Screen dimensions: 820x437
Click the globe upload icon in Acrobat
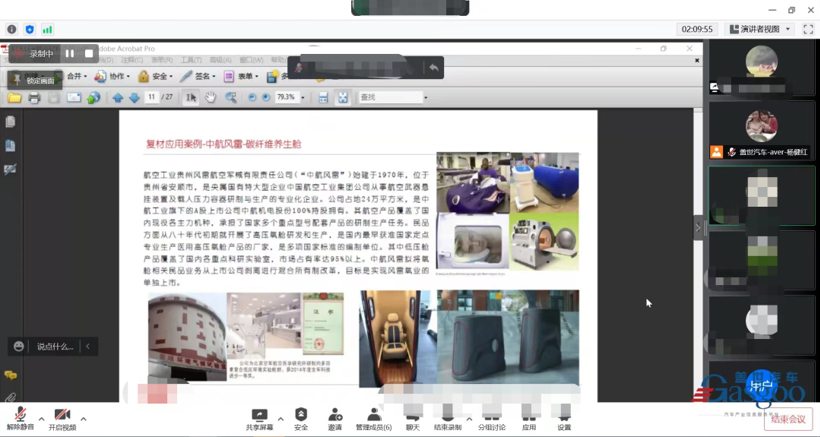click(94, 98)
